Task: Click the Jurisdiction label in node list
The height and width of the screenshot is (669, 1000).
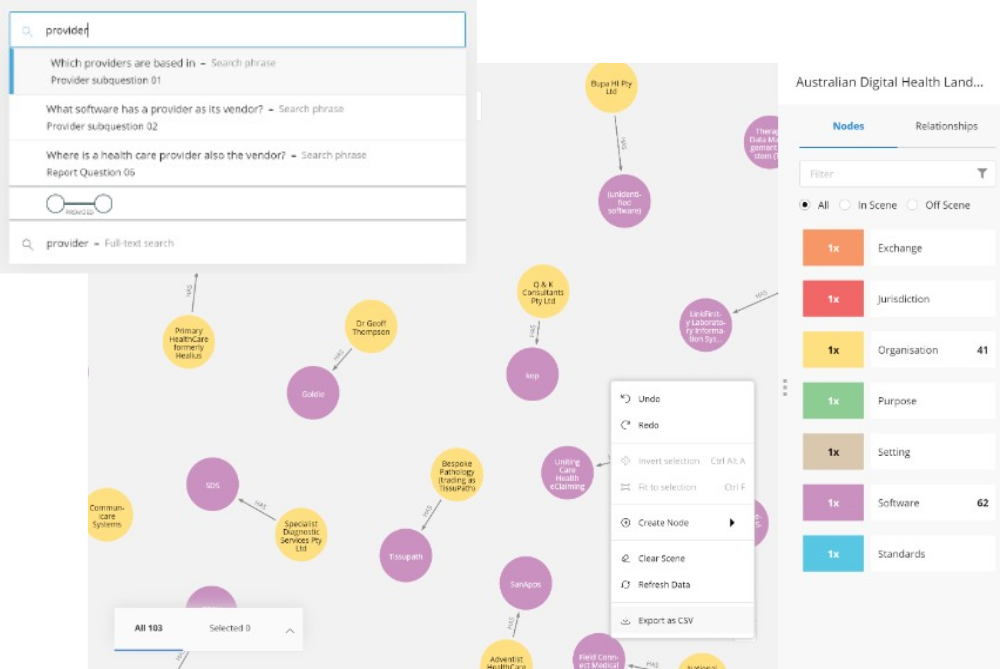Action: 903,299
